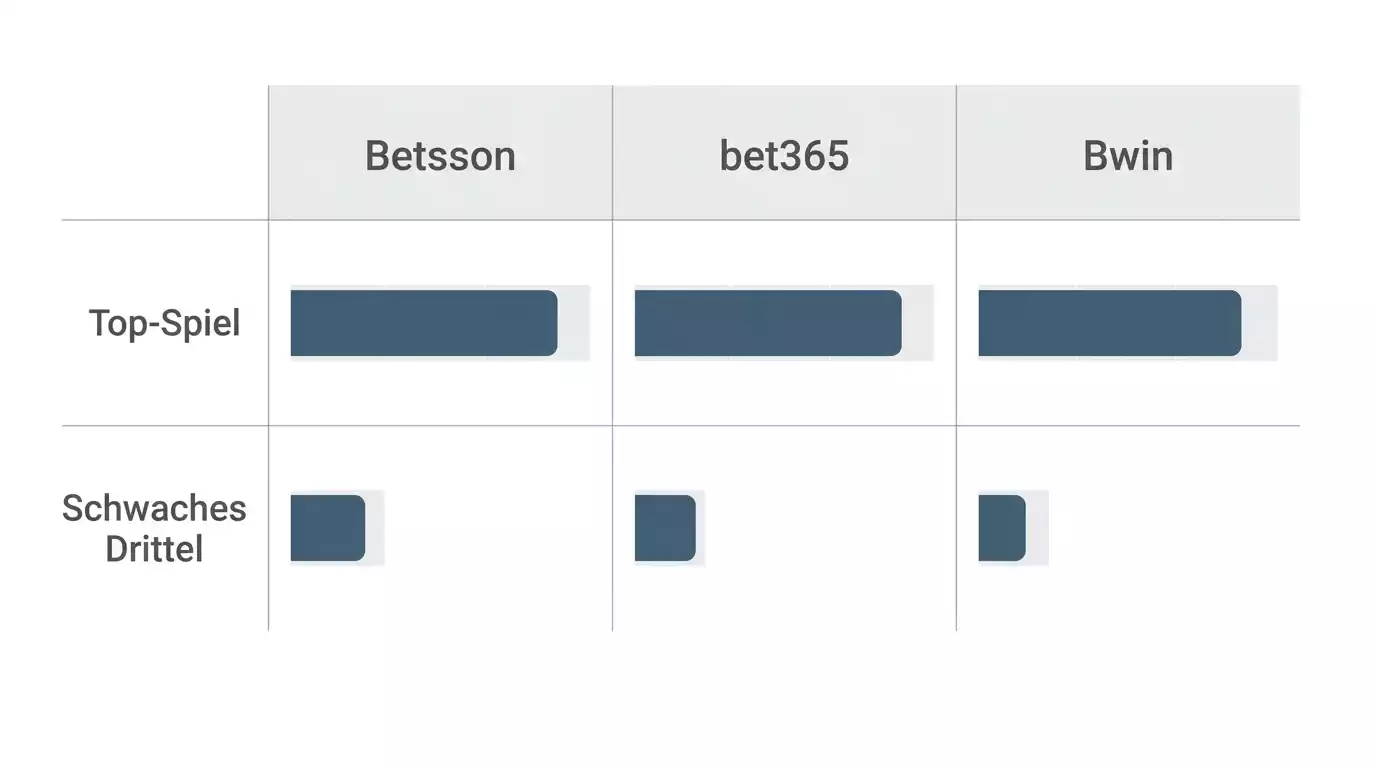Click the unfilled gray end of bet365's Schwaches Drittel bar
Screen dimensions: 1376x768
pos(701,528)
